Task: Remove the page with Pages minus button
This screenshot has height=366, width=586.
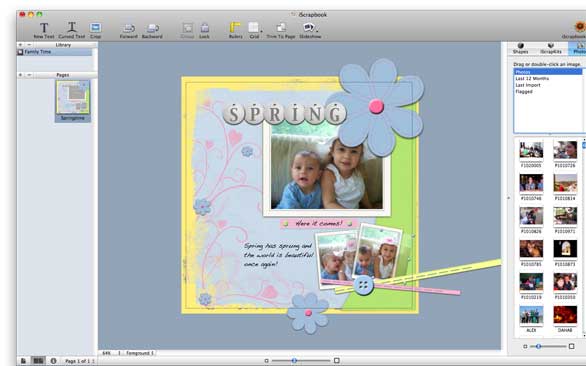Action: pos(29,75)
